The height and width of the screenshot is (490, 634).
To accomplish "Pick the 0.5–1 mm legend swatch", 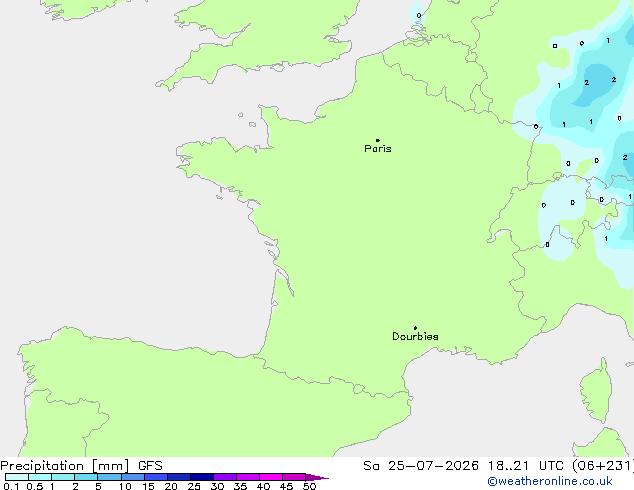I will point(40,477).
